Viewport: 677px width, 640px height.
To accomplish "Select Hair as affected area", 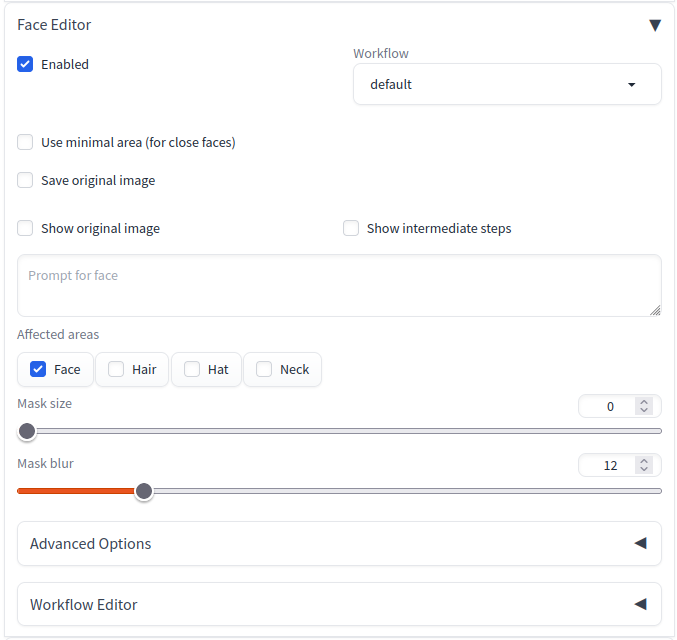I will click(x=116, y=369).
